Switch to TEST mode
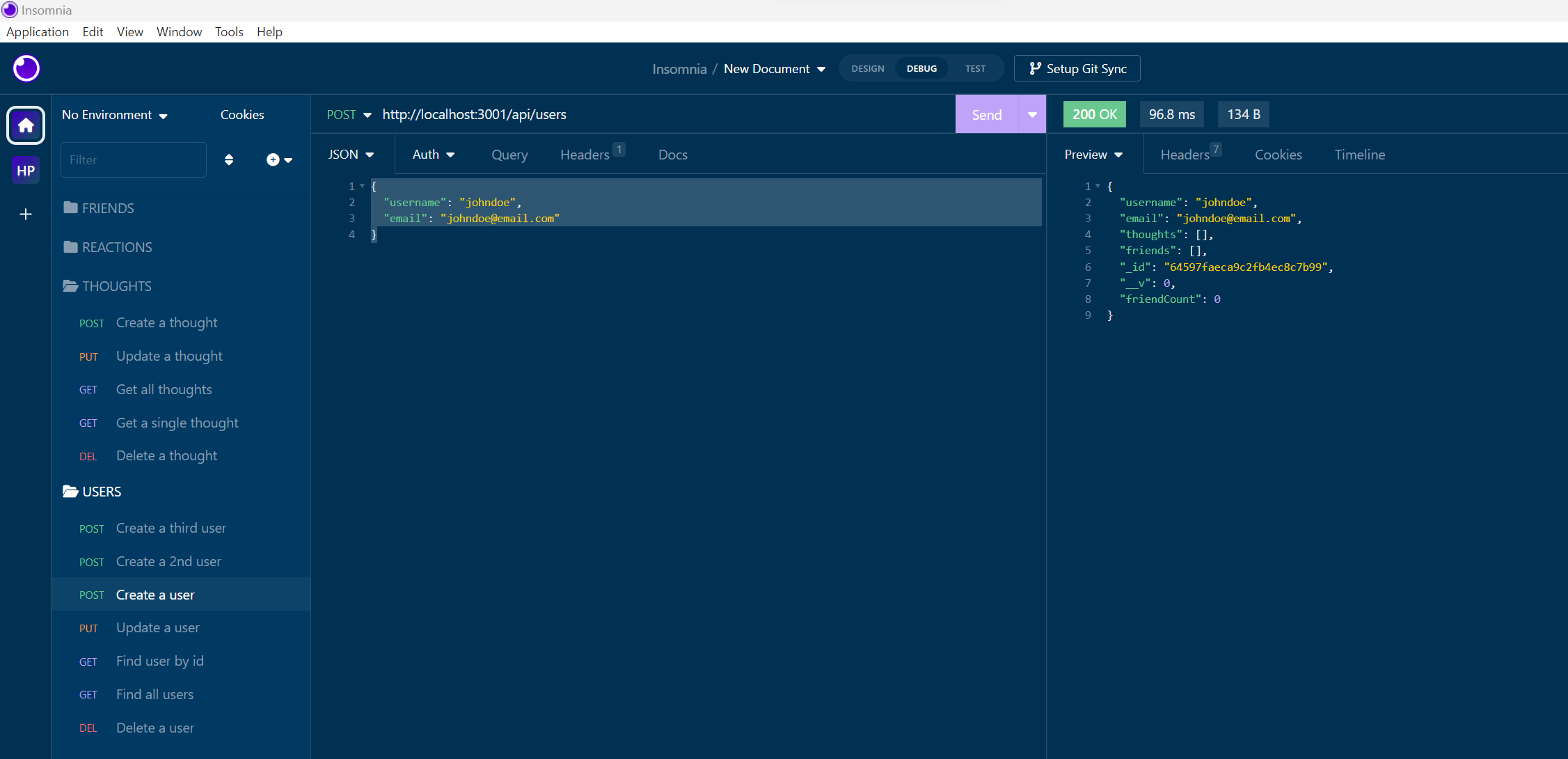Screen dimensions: 1568x759 point(974,68)
